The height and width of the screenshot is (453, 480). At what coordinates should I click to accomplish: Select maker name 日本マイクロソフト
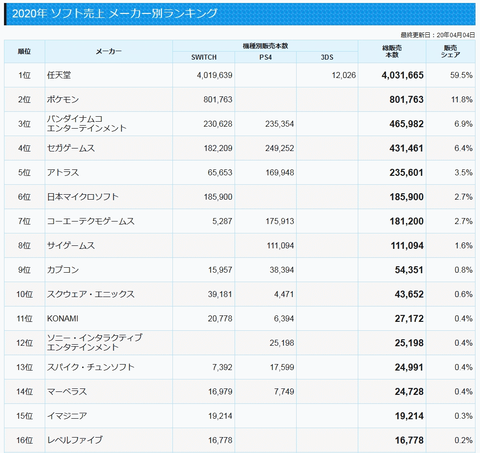pyautogui.click(x=83, y=197)
